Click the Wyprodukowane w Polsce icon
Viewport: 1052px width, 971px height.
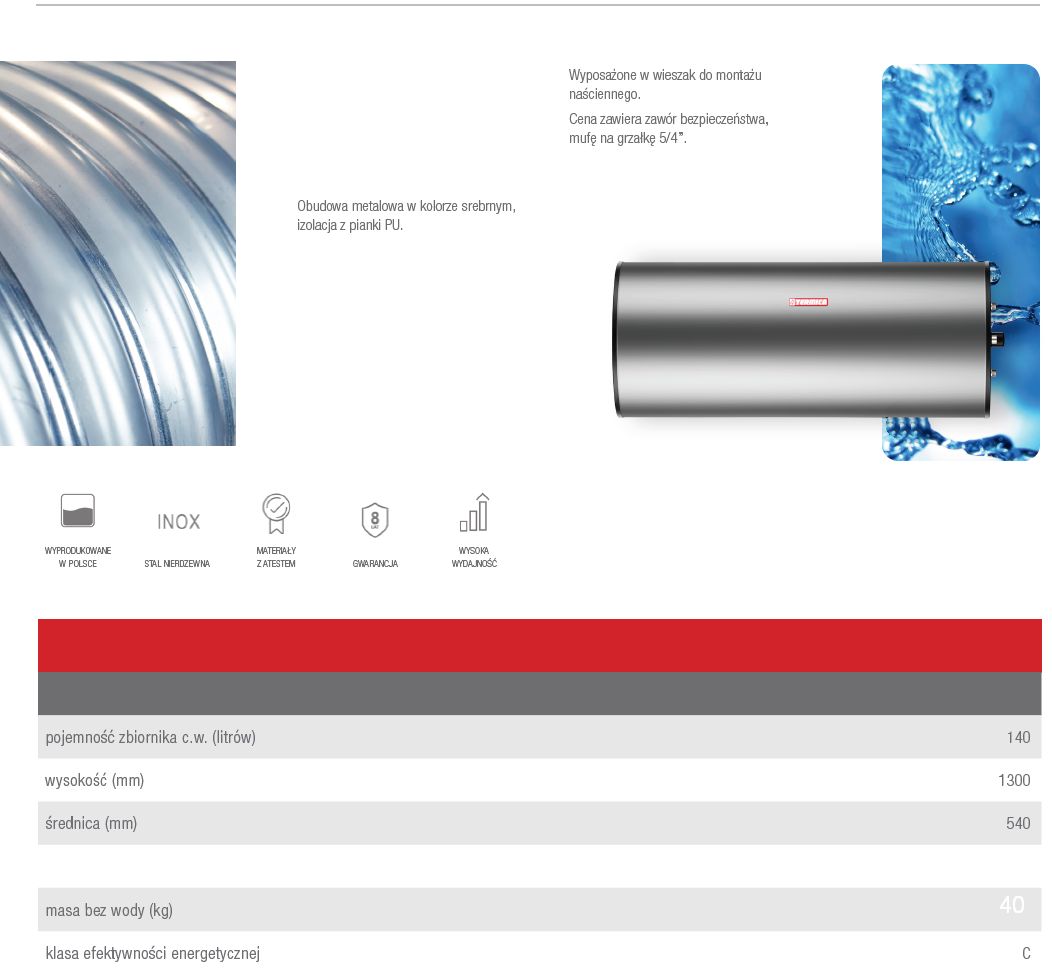point(78,511)
